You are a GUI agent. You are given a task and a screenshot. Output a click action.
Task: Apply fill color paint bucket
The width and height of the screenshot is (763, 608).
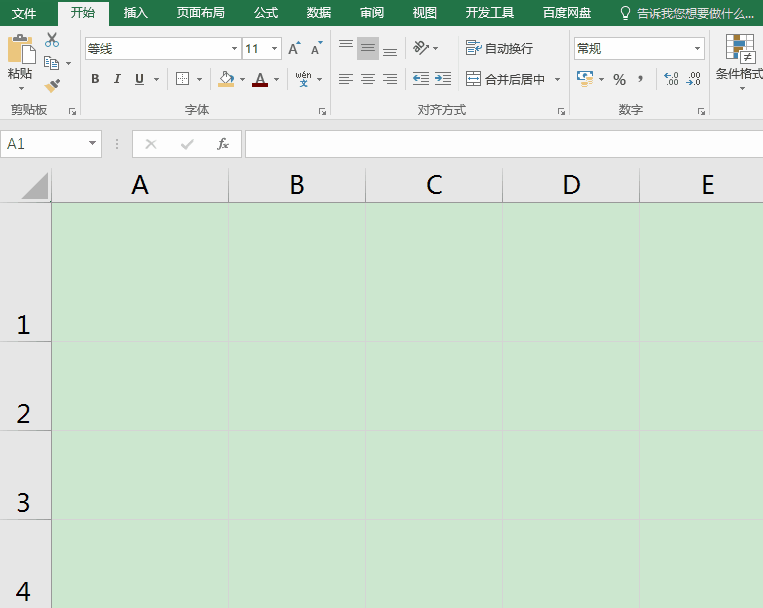226,78
